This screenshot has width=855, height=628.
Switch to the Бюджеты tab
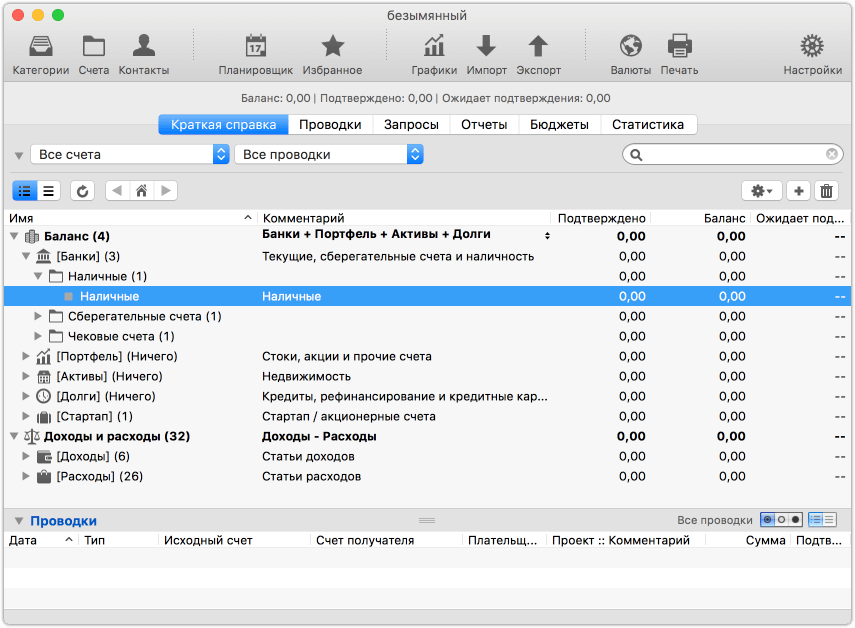[559, 125]
